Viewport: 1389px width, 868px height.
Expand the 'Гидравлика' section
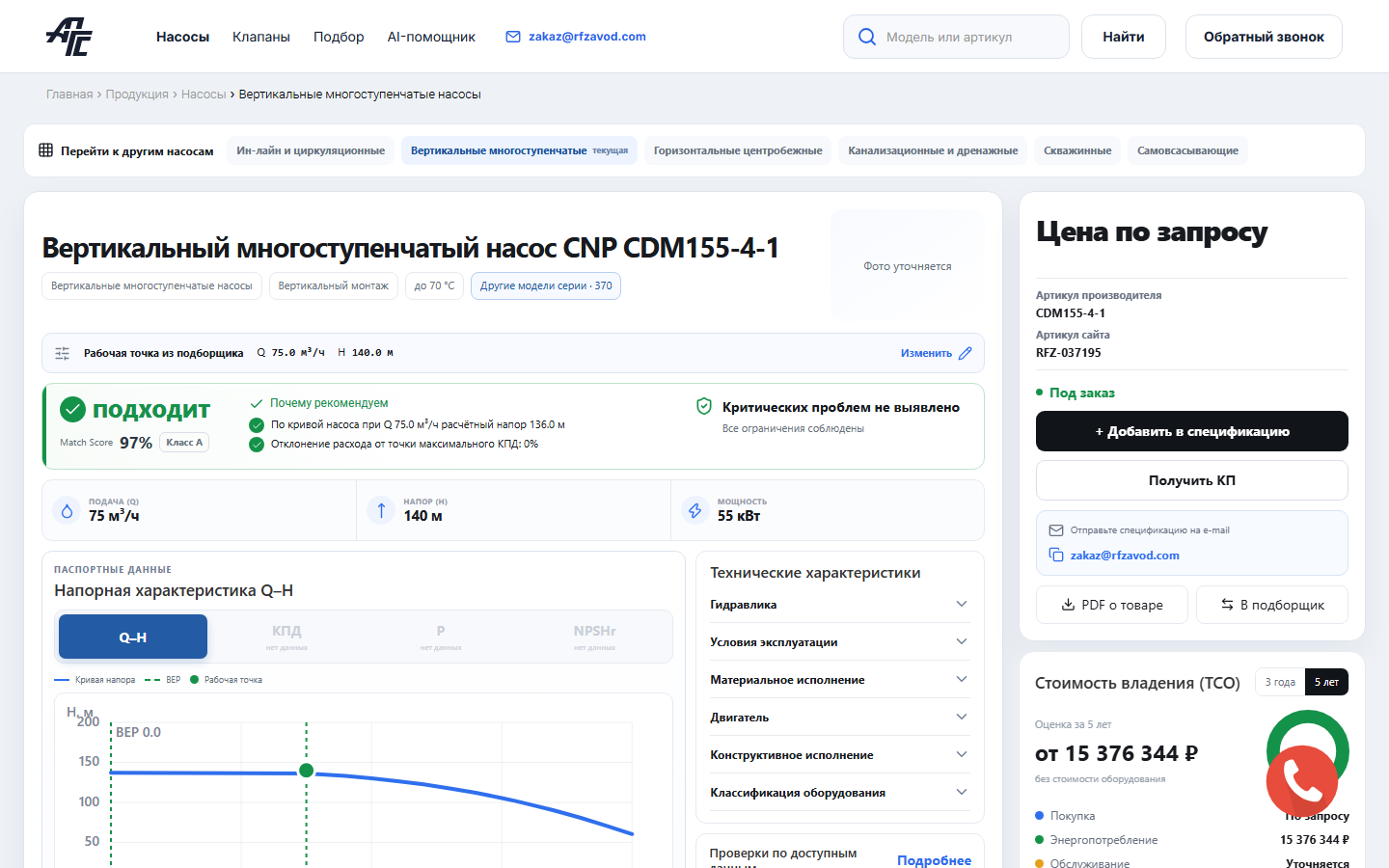839,605
